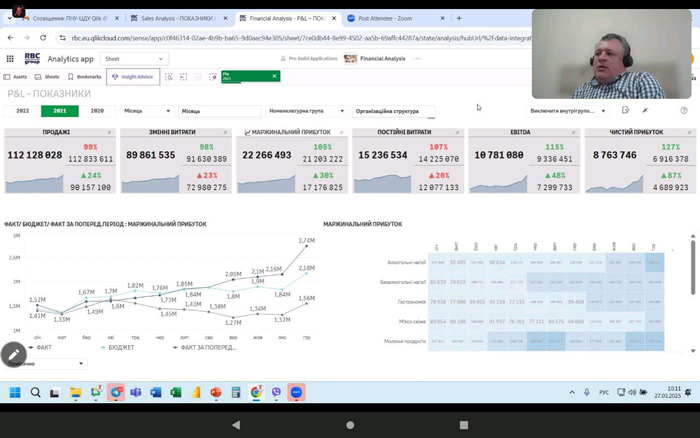Screen dimensions: 700x438
Task: Click the pencil edit floating icon
Action: [x=14, y=354]
